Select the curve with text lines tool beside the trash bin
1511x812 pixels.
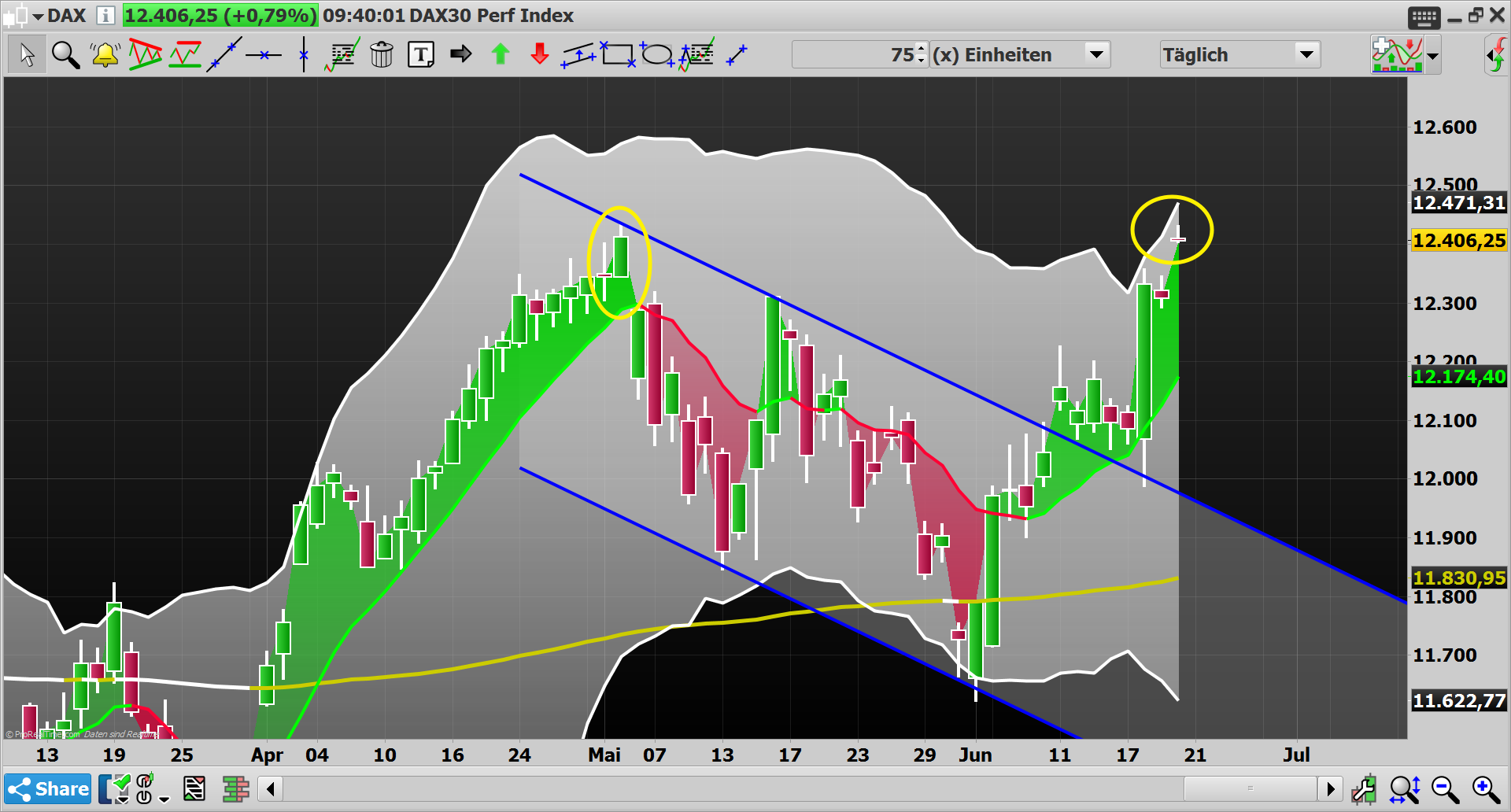[x=342, y=54]
